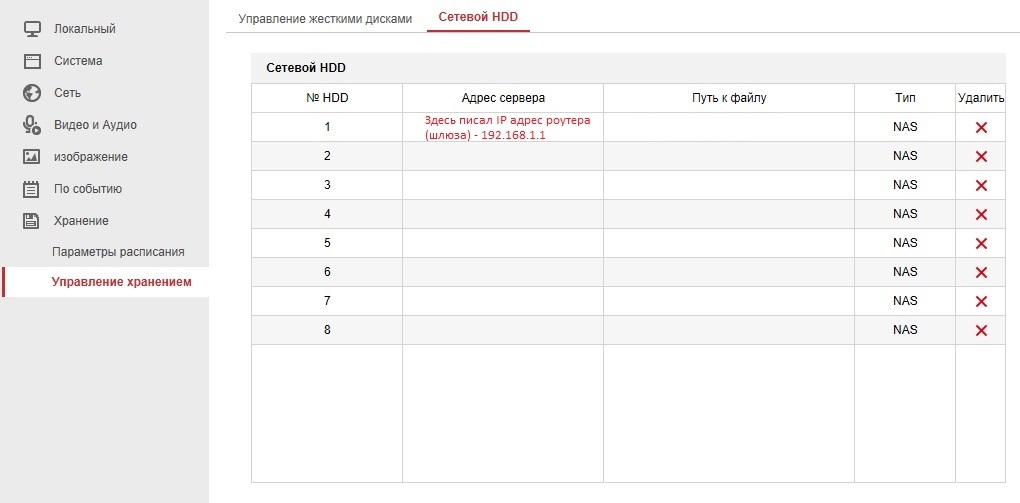Viewport: 1020px width, 503px height.
Task: Select the Сетевой HDD tab
Action: pyautogui.click(x=478, y=19)
